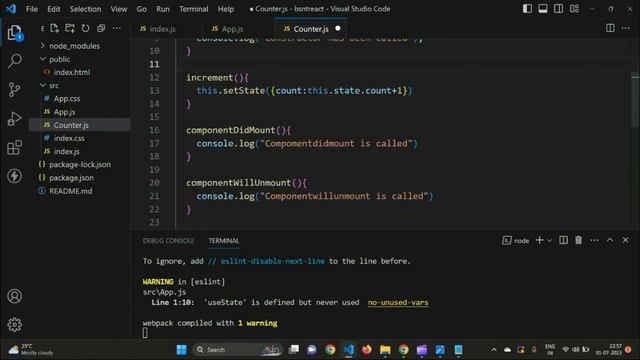This screenshot has width=640, height=360.
Task: Split the editor to the right
Action: click(x=610, y=28)
